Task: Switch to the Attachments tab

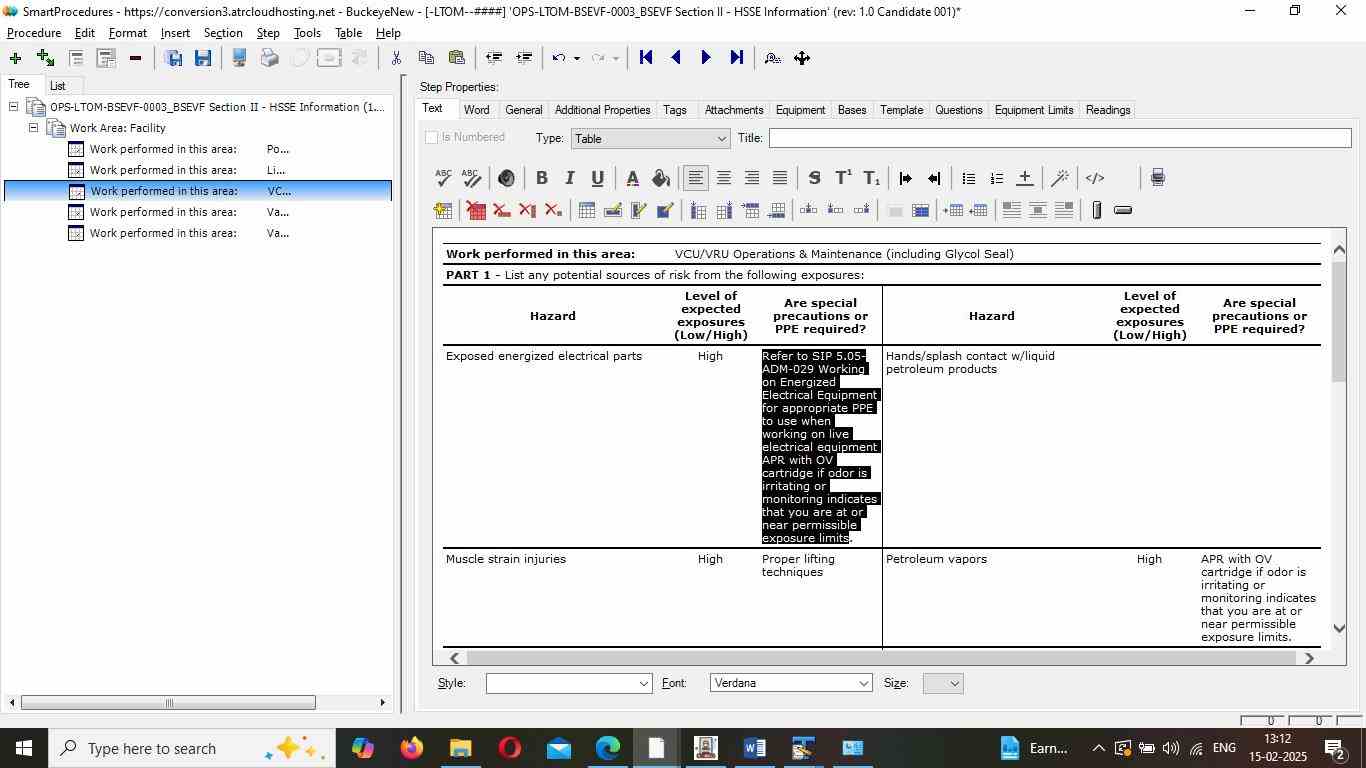Action: click(x=734, y=110)
